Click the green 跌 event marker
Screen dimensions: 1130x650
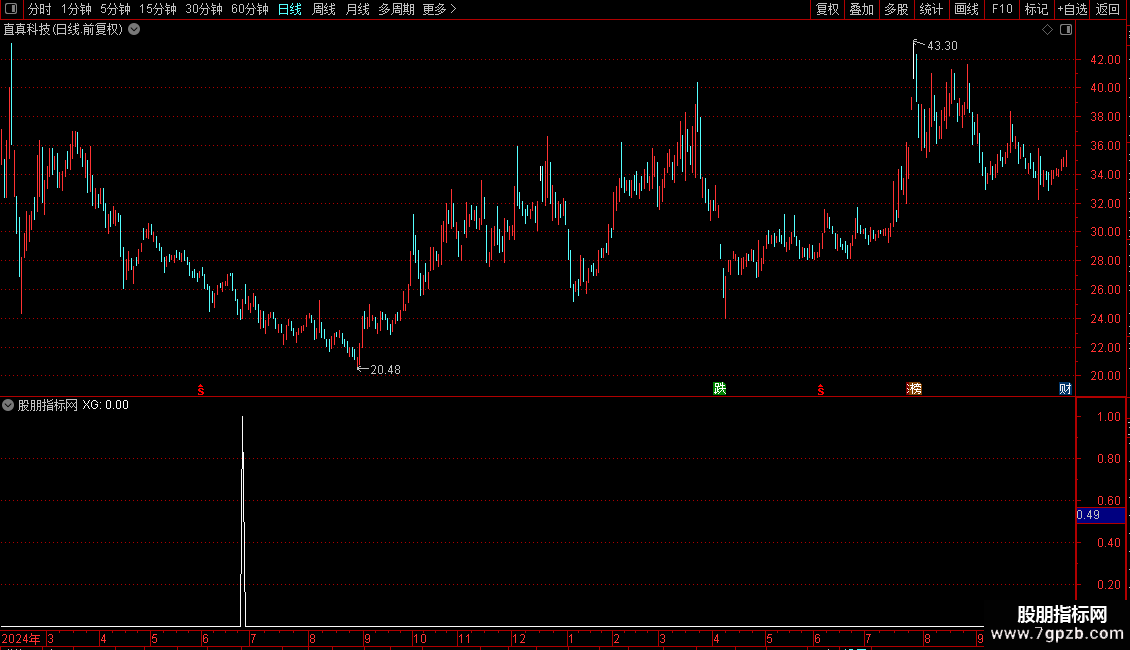[x=719, y=388]
